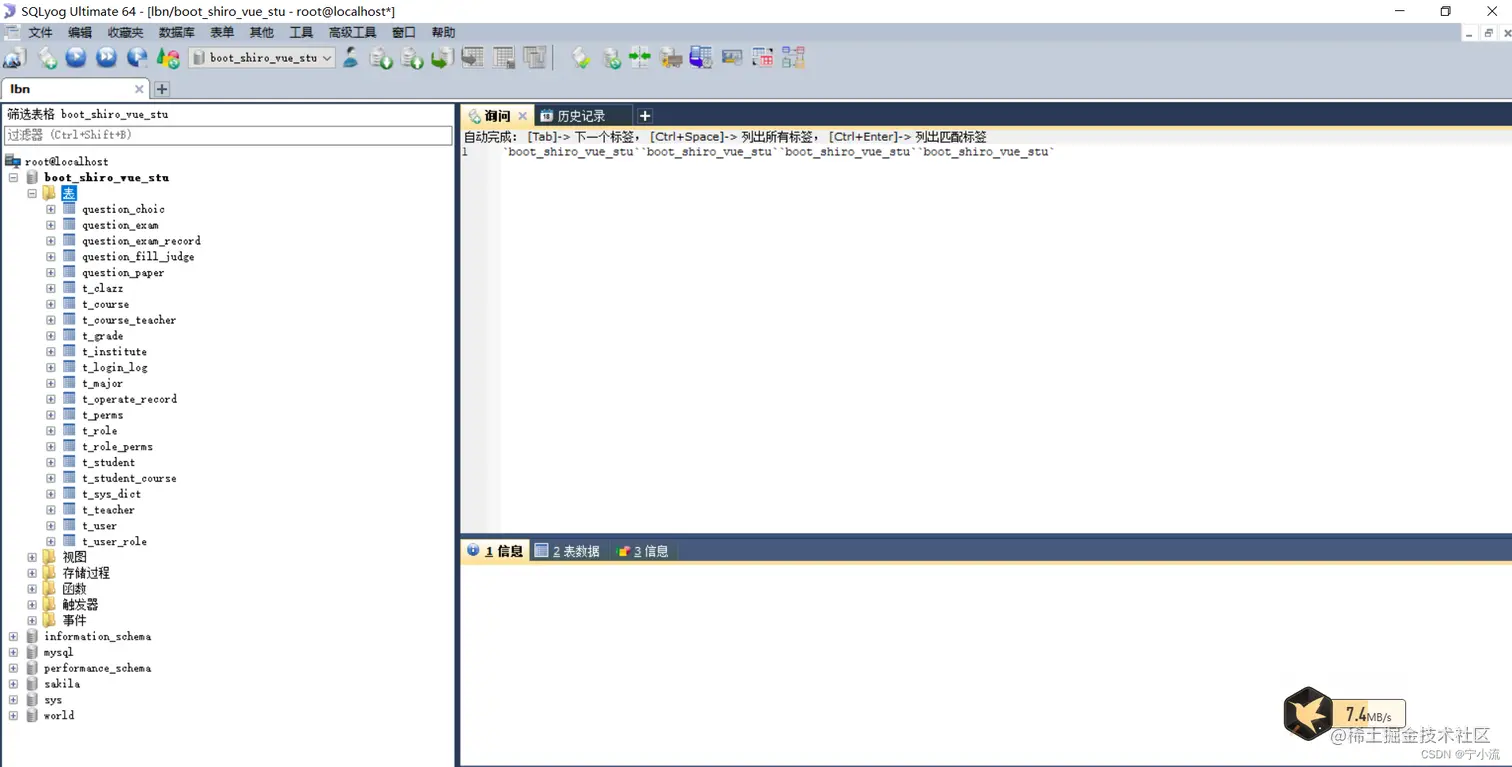The image size is (1512, 767).
Task: Click the green inward arrows sync icon
Action: 640,58
